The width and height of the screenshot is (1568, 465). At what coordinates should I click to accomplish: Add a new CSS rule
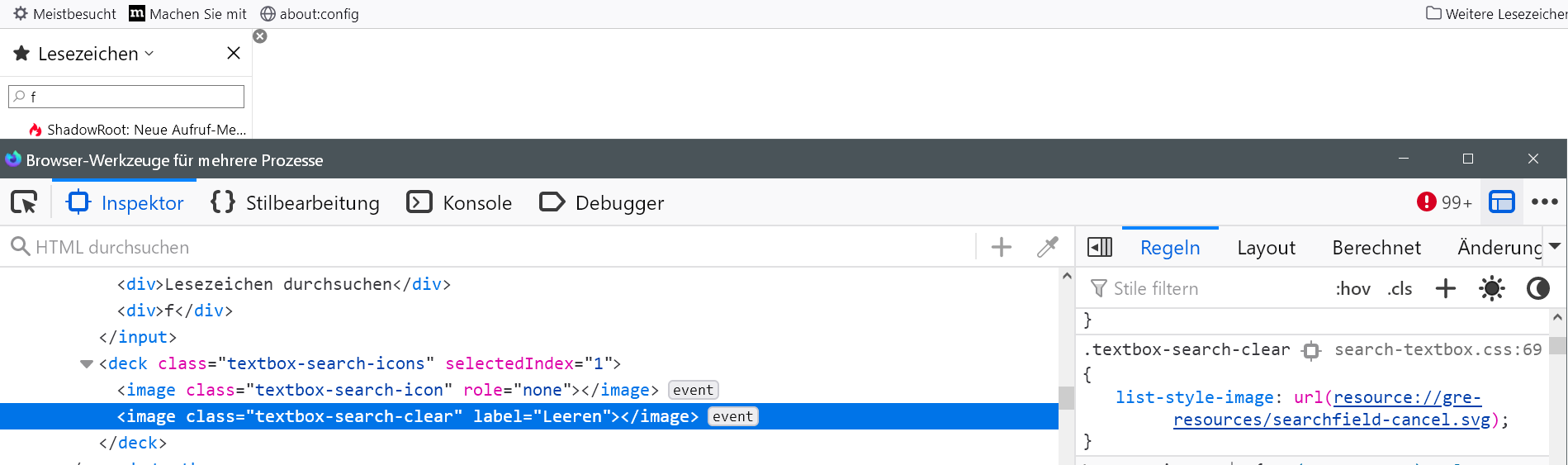pos(1446,288)
